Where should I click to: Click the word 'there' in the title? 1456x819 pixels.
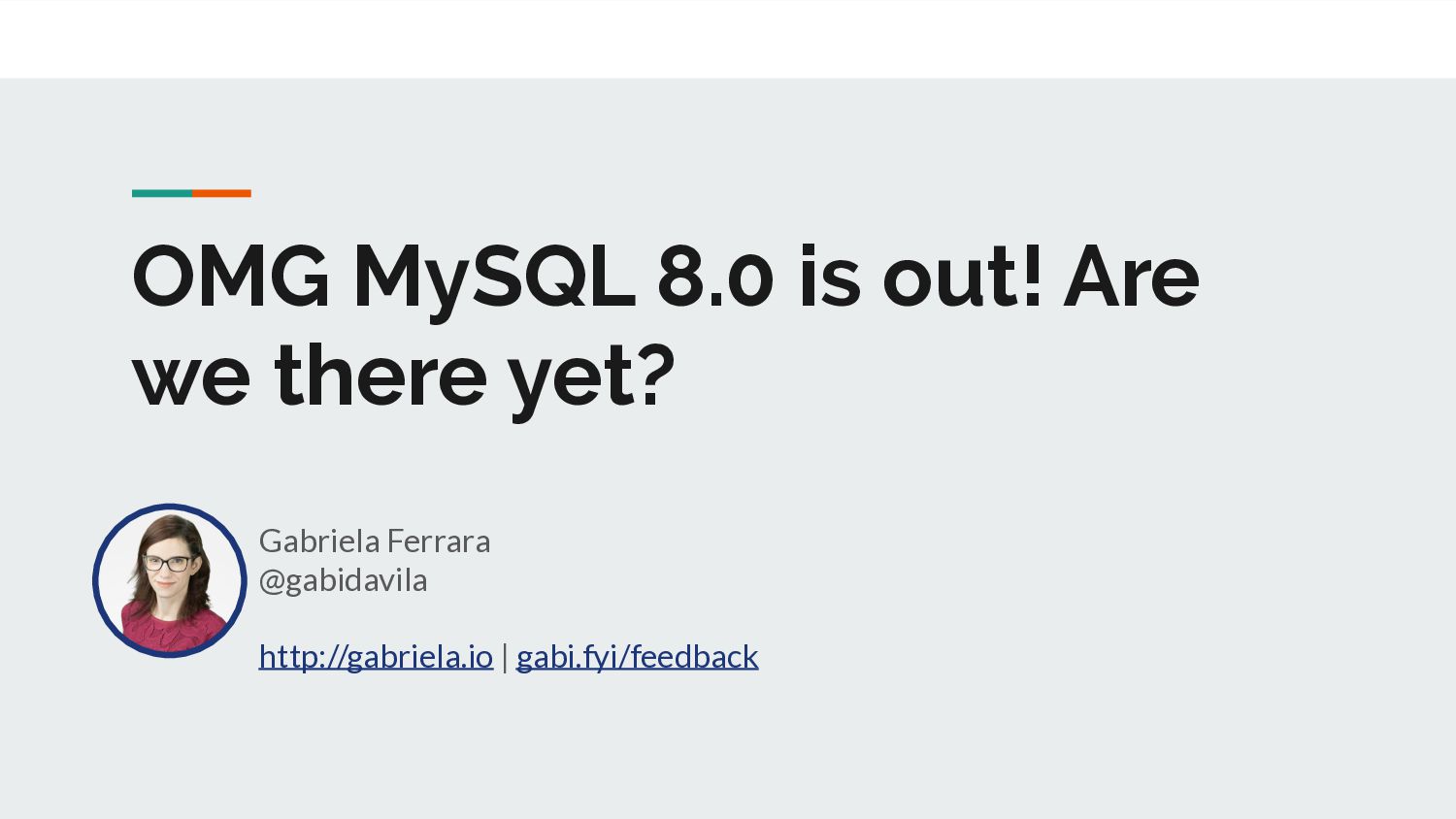click(x=381, y=375)
